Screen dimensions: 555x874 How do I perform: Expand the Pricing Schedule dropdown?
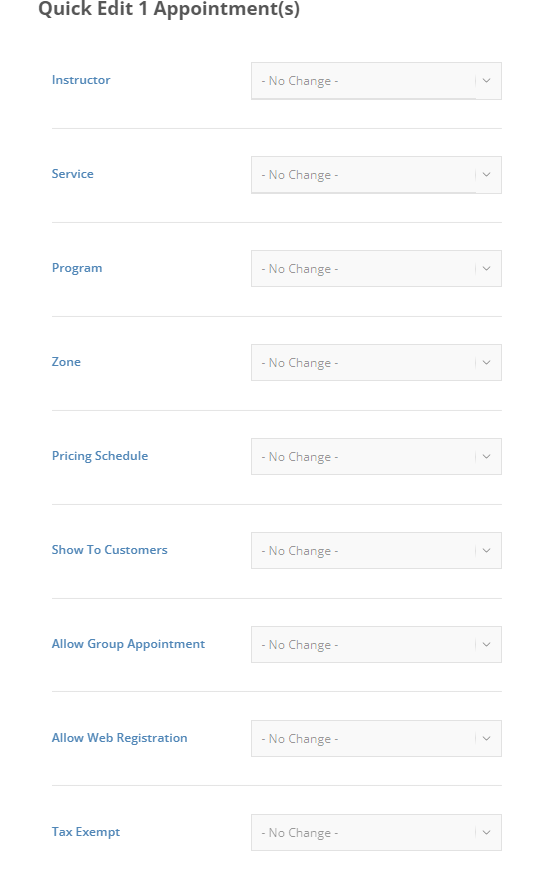[376, 457]
